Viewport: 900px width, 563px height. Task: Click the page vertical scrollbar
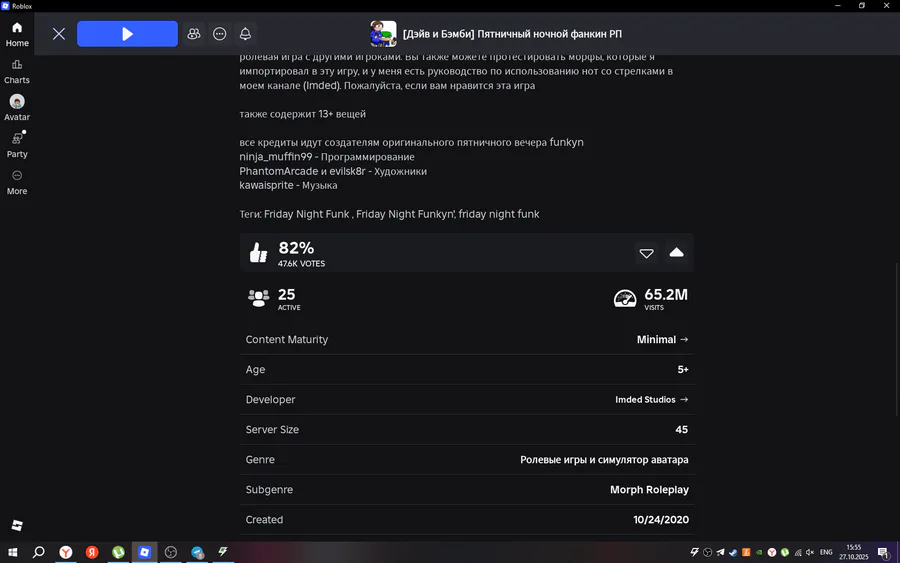coord(897,339)
